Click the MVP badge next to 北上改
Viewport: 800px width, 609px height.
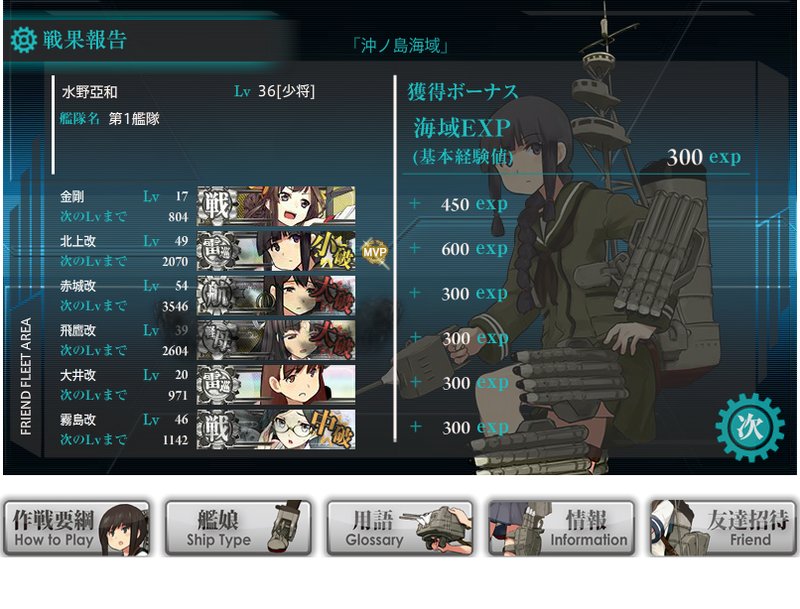[374, 251]
